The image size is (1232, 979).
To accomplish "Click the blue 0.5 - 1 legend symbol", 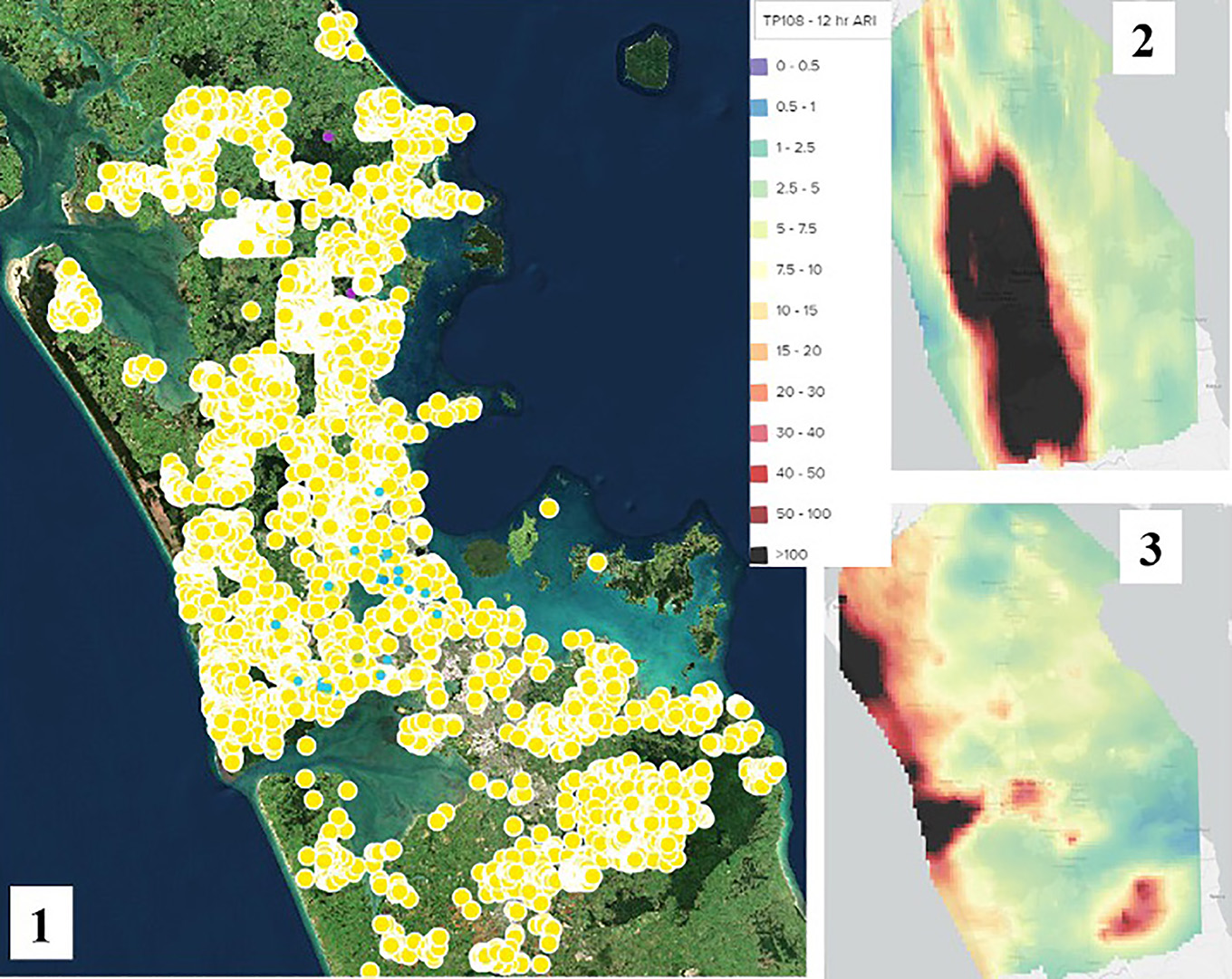I will 759,107.
